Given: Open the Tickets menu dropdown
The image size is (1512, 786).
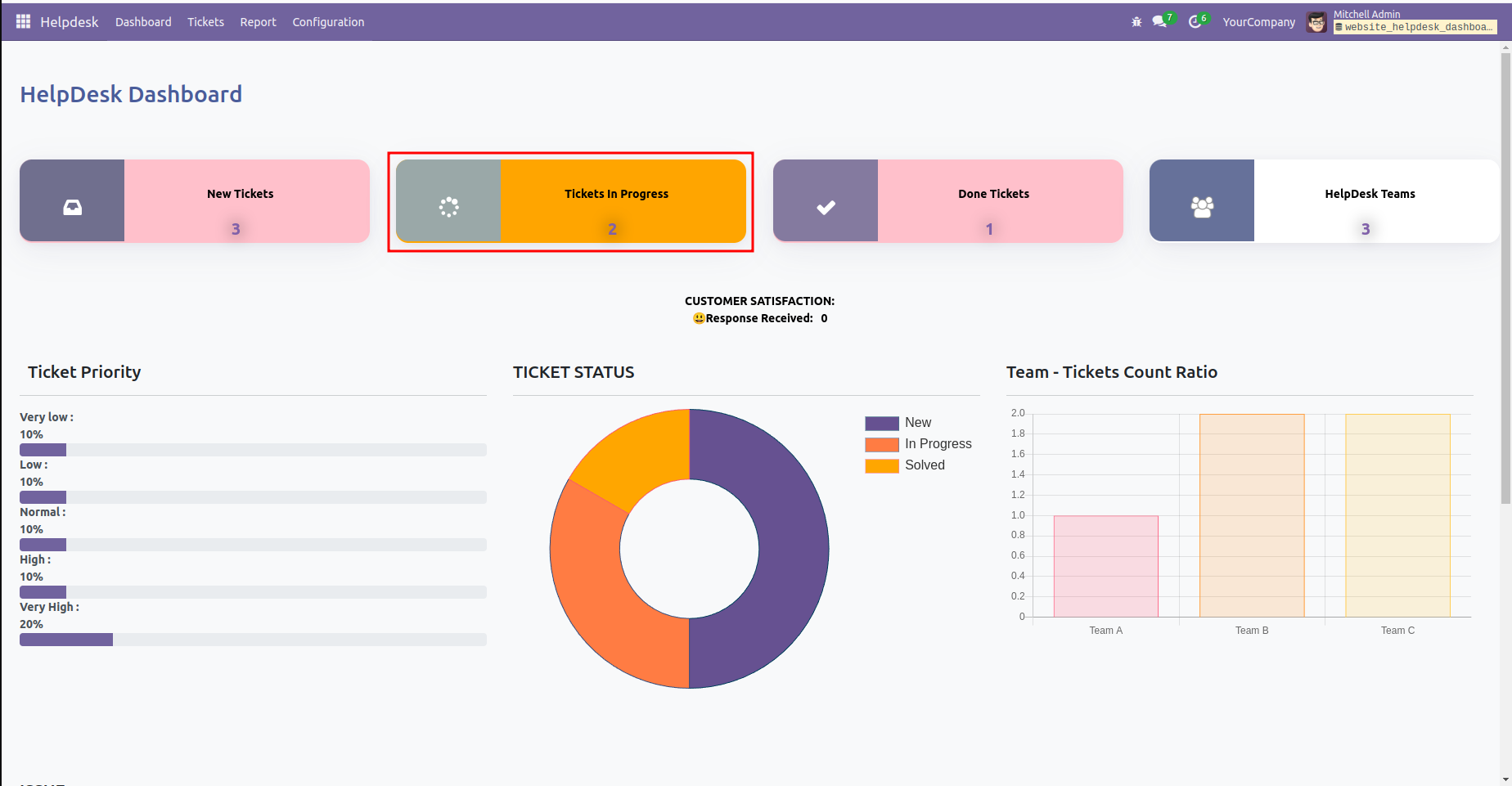Looking at the screenshot, I should (205, 22).
